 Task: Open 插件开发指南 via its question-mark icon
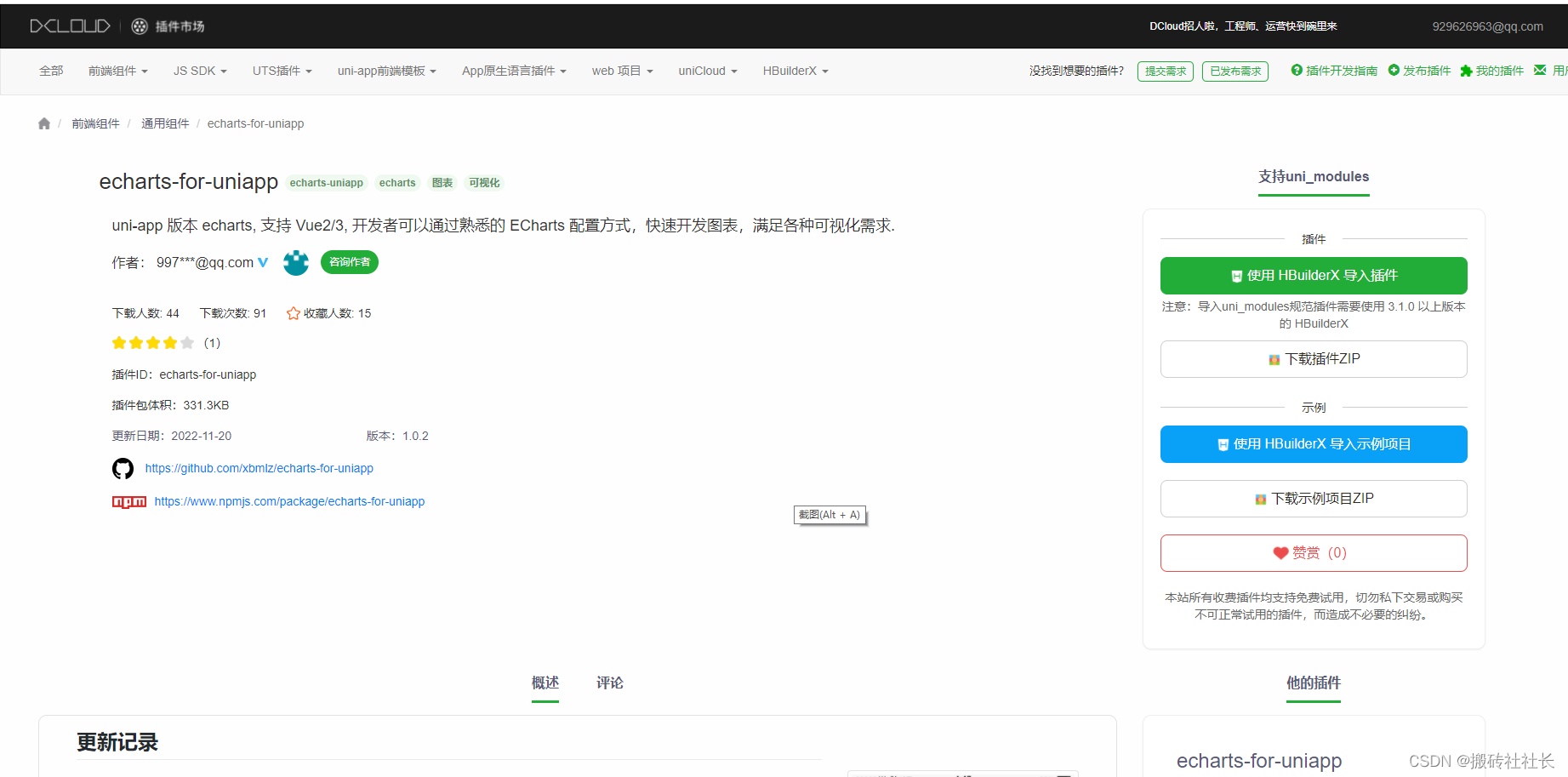1297,71
